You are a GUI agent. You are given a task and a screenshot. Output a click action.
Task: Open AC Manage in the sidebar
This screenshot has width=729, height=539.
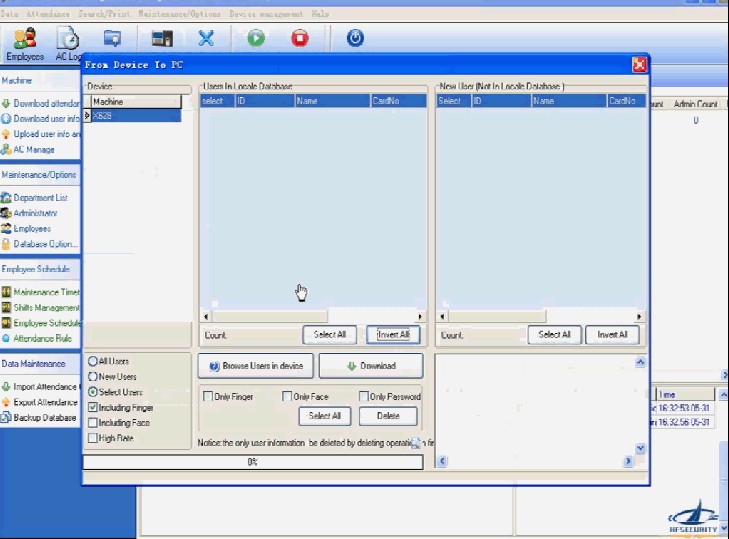point(28,149)
